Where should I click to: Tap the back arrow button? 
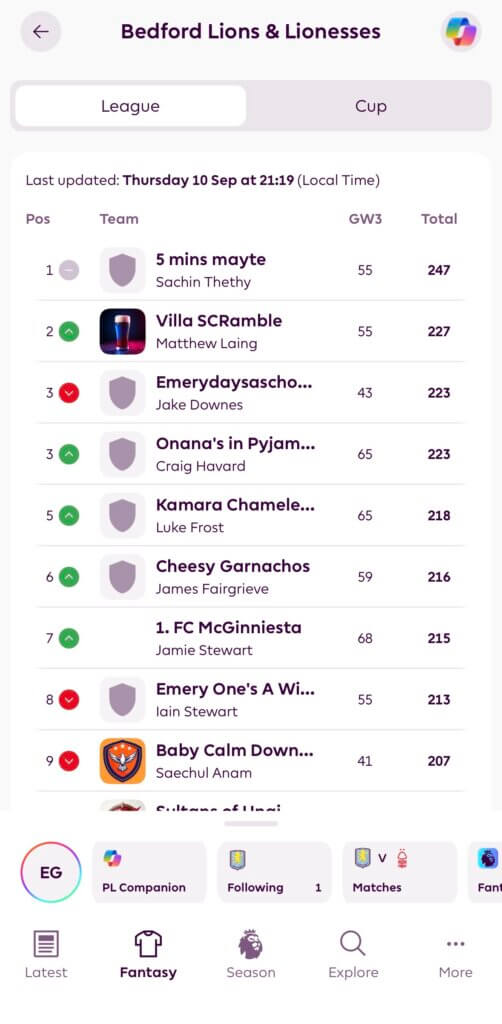pyautogui.click(x=40, y=31)
